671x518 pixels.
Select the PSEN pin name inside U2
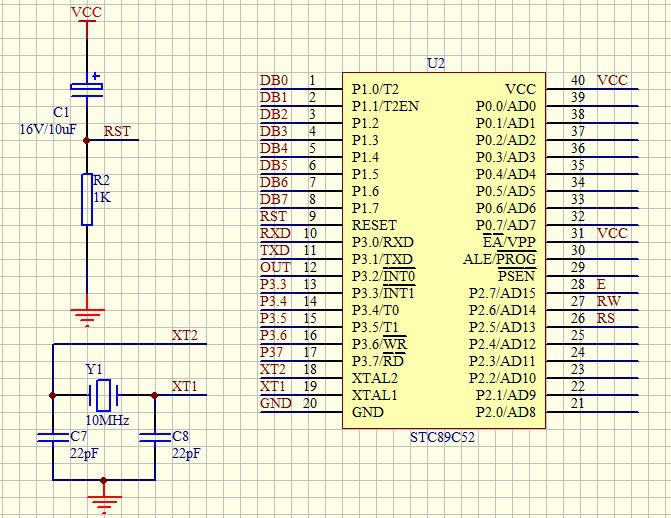click(517, 276)
